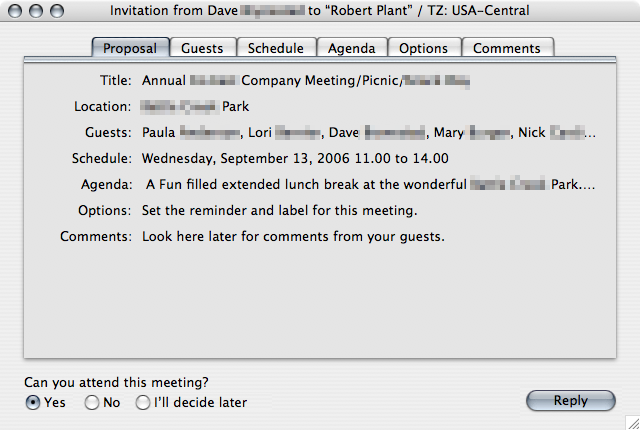The height and width of the screenshot is (430, 640).
Task: Click the meeting title text starting with Annual
Action: 307,80
